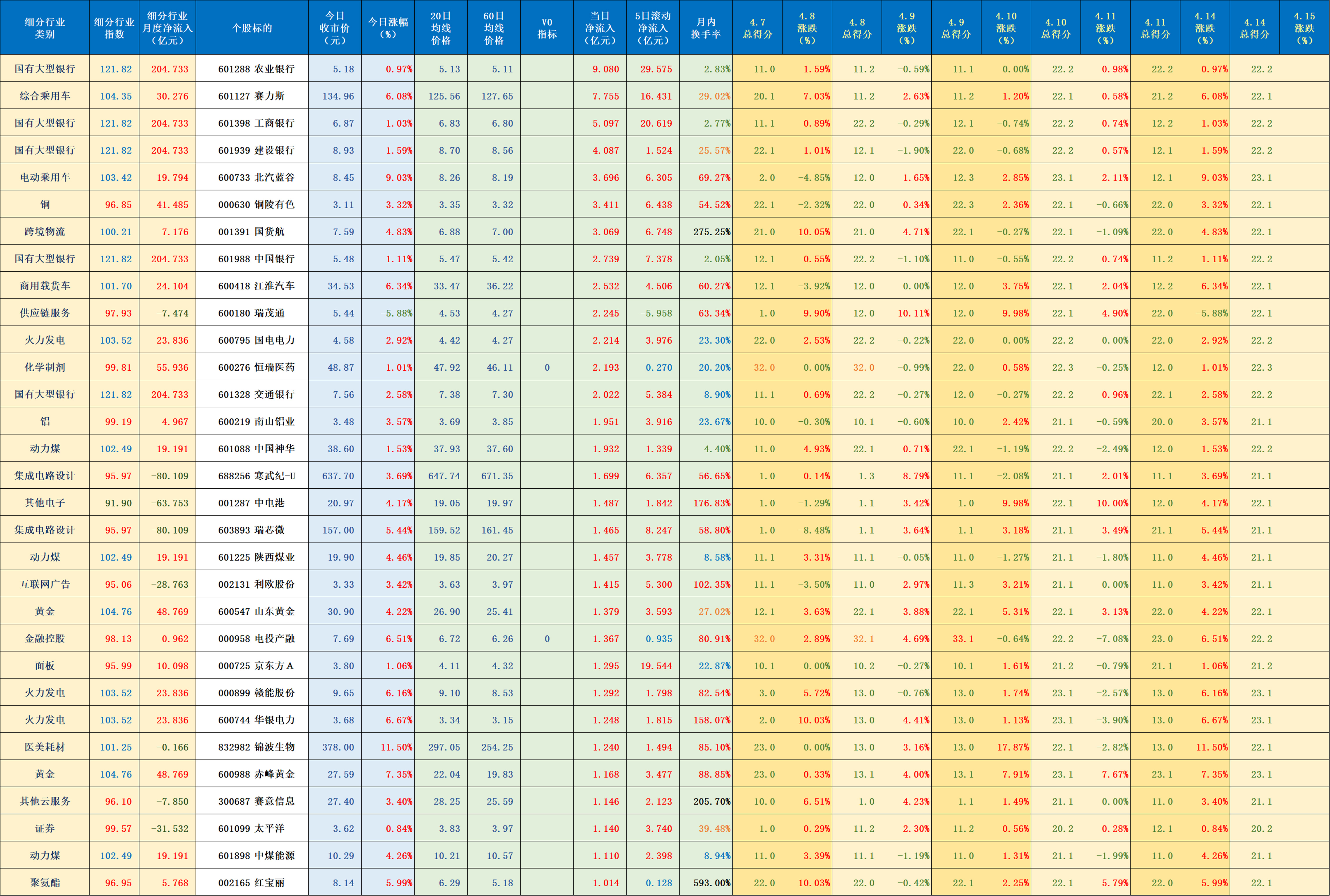Screen dimensions: 1330x896
Task: Click the 5日滚动净流入 column header
Action: (x=653, y=28)
